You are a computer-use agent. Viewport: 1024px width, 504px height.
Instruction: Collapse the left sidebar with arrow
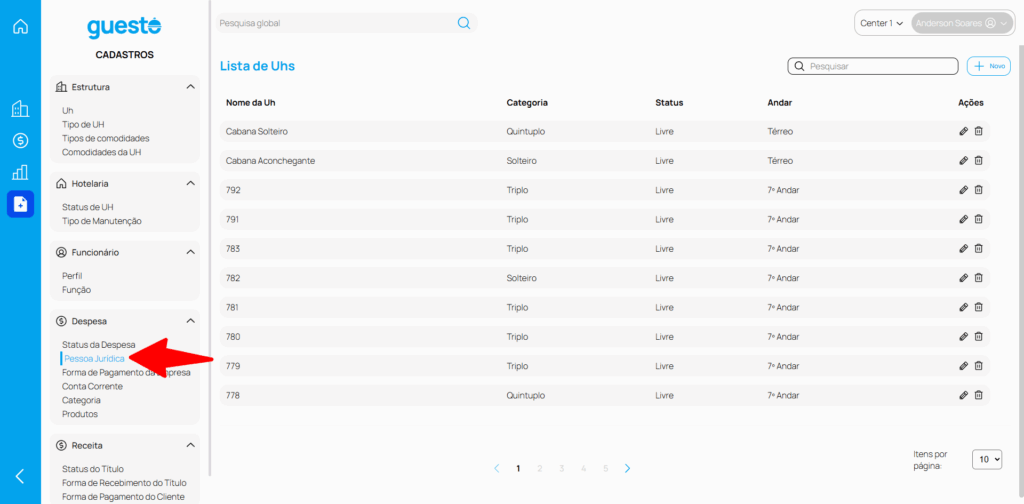tap(20, 476)
